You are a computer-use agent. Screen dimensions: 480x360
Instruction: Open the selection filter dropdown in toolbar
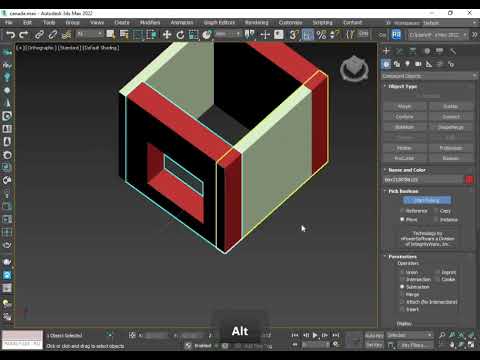click(89, 34)
